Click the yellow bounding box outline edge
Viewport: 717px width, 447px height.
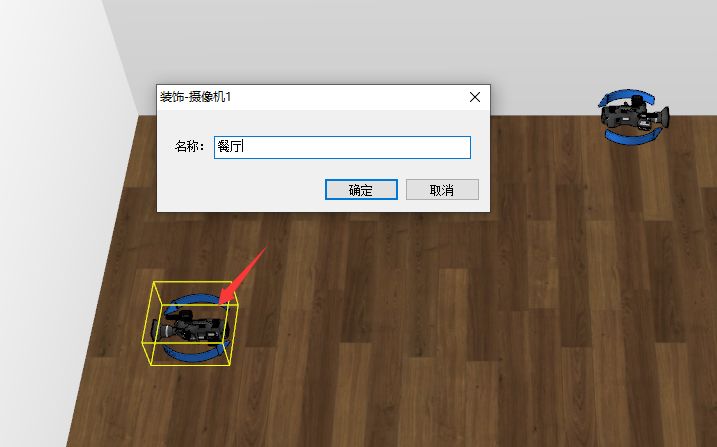coord(195,282)
